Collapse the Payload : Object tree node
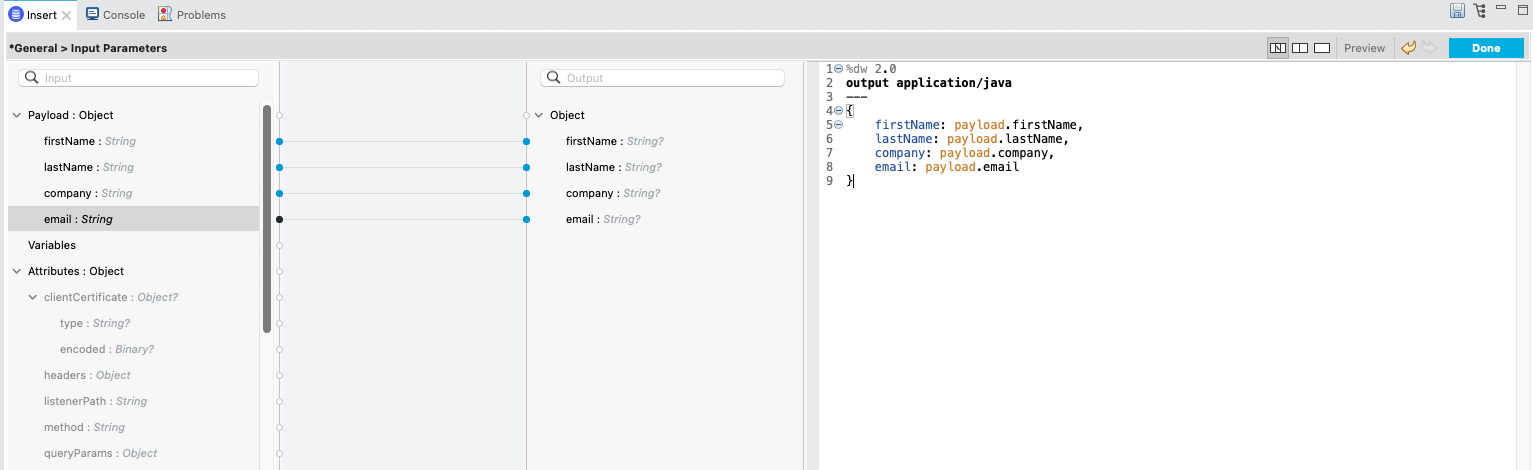 point(16,116)
